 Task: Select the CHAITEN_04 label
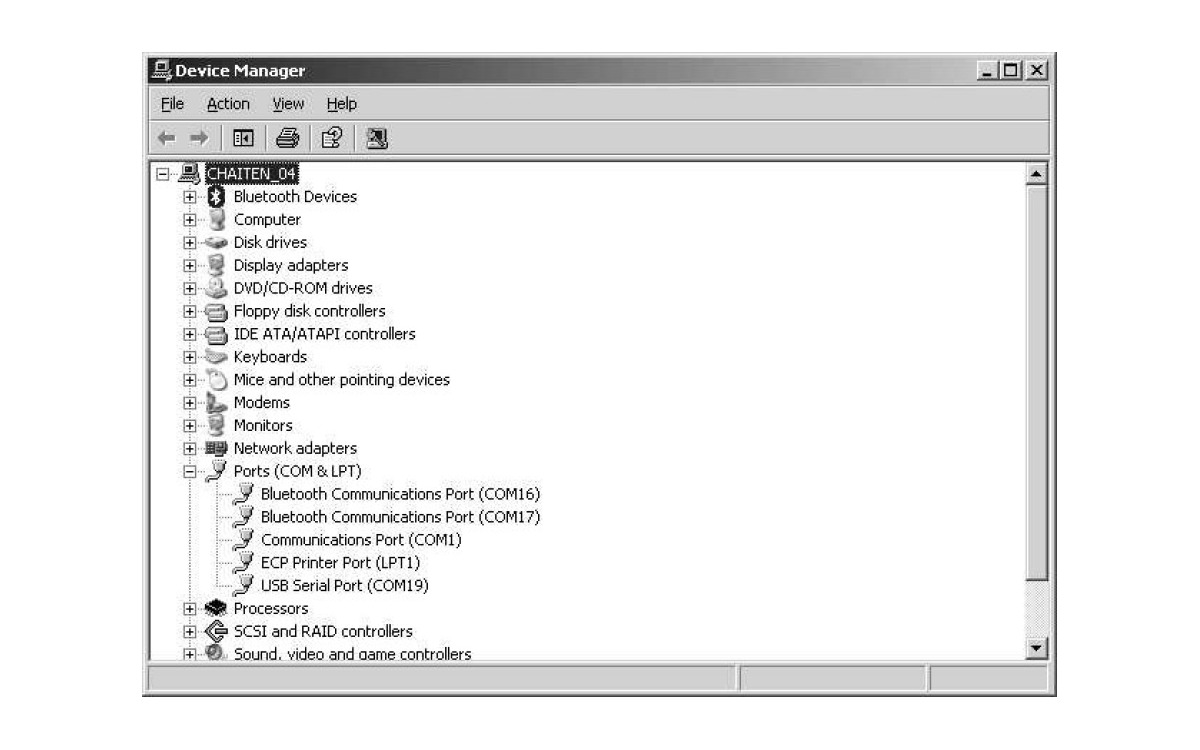click(x=251, y=174)
